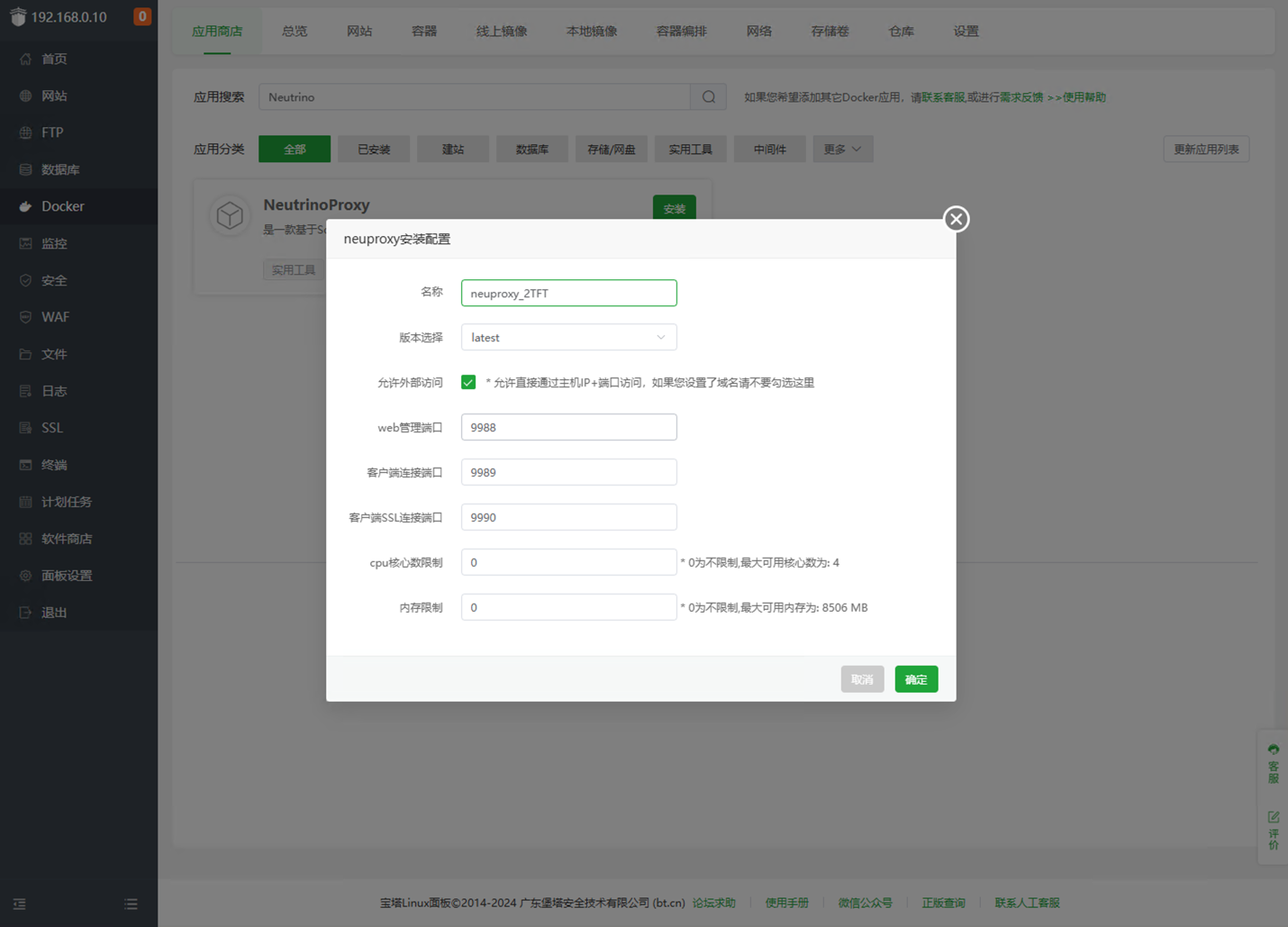Open the 论坛求助 footer link
The width and height of the screenshot is (1288, 927).
click(713, 903)
